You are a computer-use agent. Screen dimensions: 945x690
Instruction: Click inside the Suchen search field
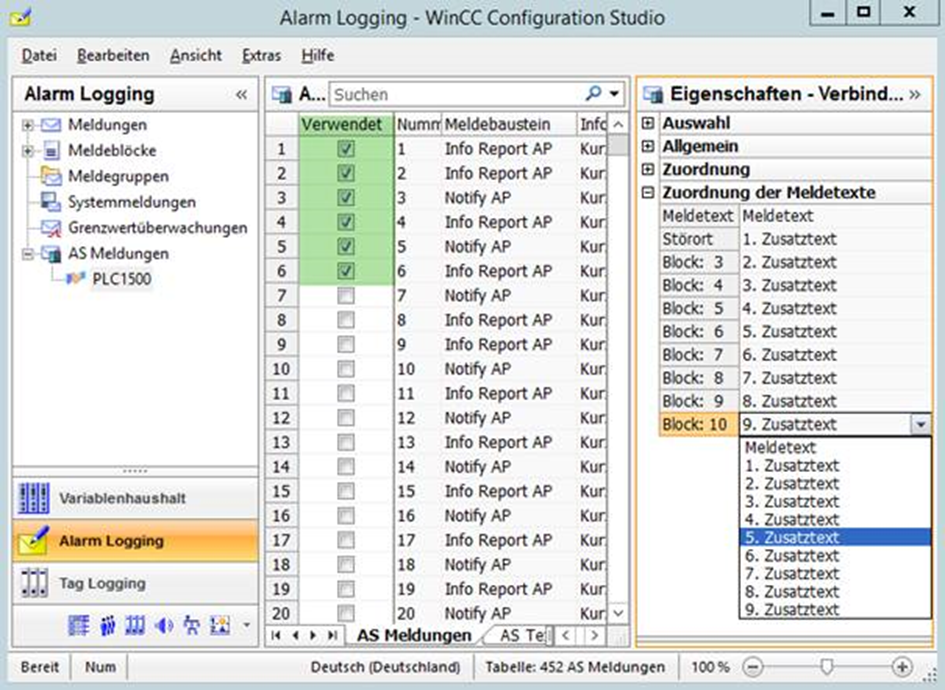[457, 94]
